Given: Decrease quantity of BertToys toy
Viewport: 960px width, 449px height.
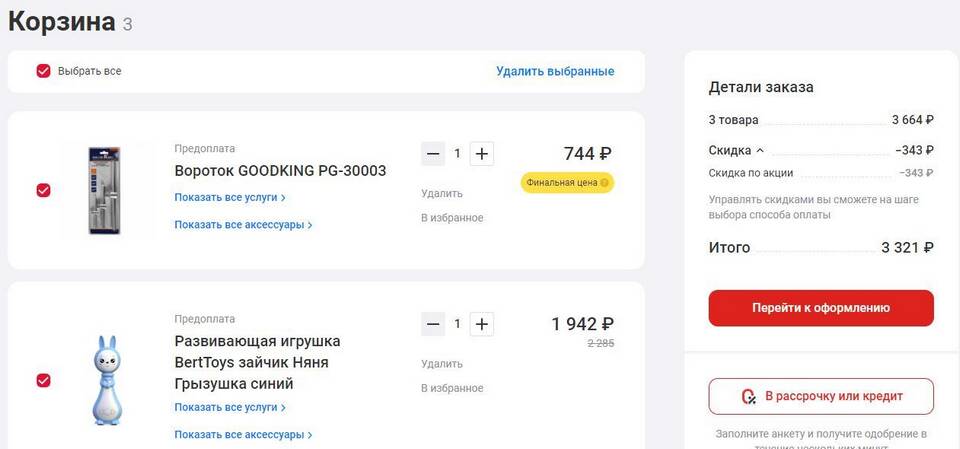Looking at the screenshot, I should tap(433, 324).
